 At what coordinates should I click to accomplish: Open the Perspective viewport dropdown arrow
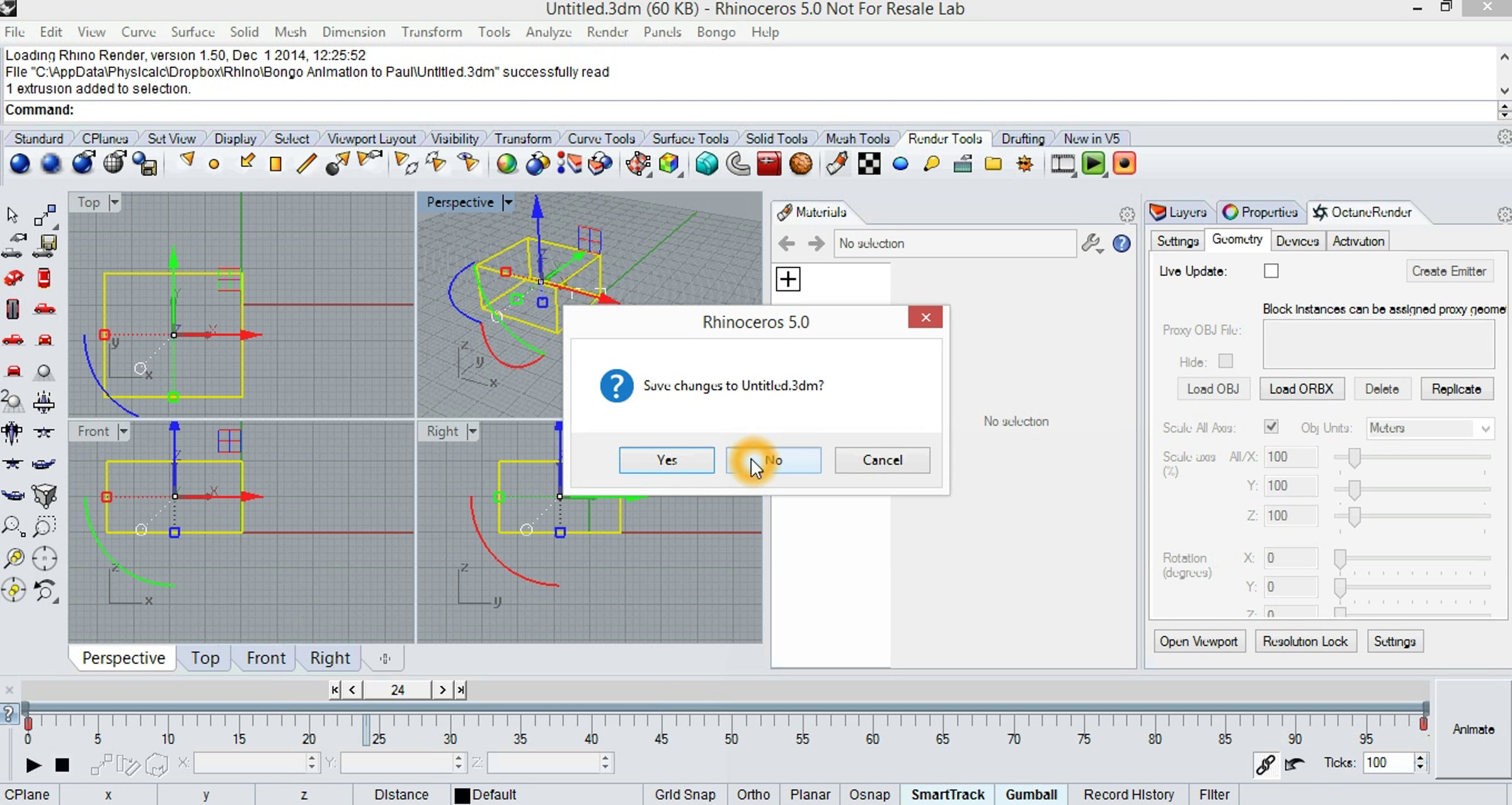tap(507, 202)
